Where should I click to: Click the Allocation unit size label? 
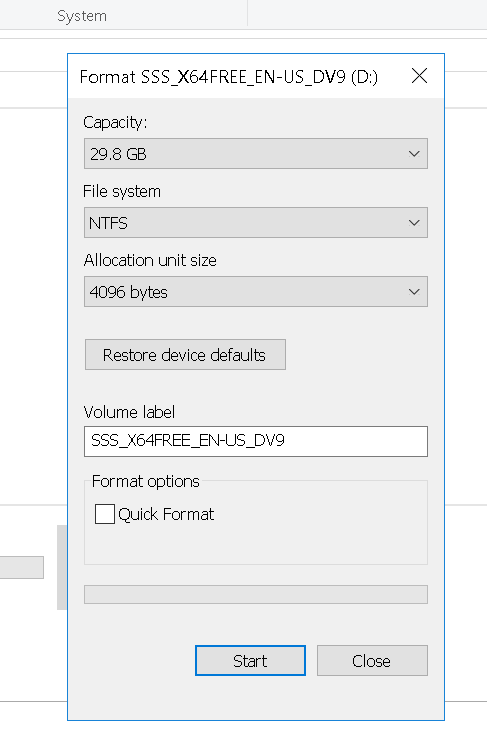click(150, 260)
